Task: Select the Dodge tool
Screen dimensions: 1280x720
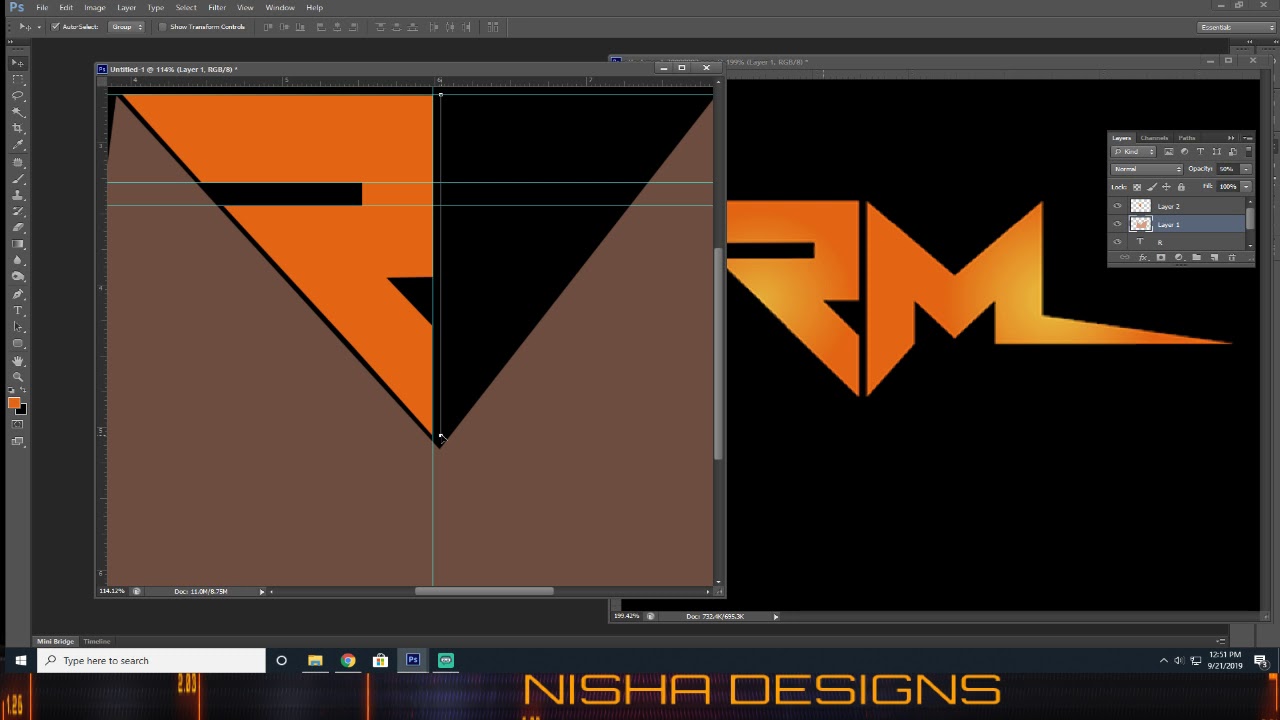Action: point(18,276)
